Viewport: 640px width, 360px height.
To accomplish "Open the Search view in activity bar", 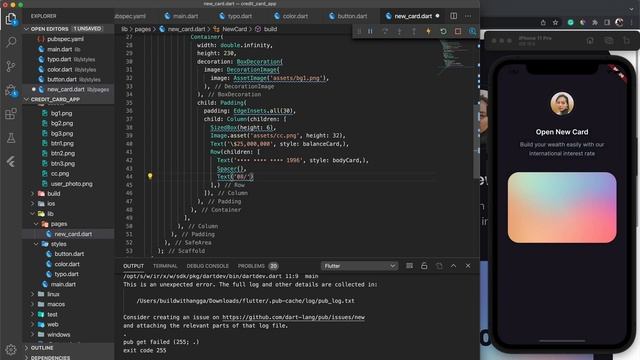I will pyautogui.click(x=11, y=42).
